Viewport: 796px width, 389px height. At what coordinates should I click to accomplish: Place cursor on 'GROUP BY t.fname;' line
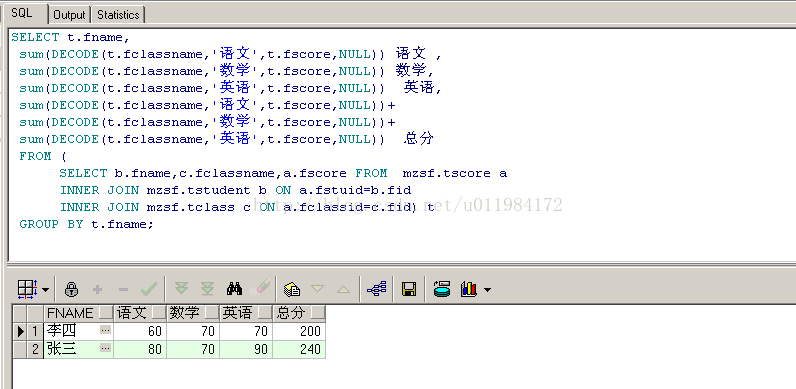[x=86, y=224]
